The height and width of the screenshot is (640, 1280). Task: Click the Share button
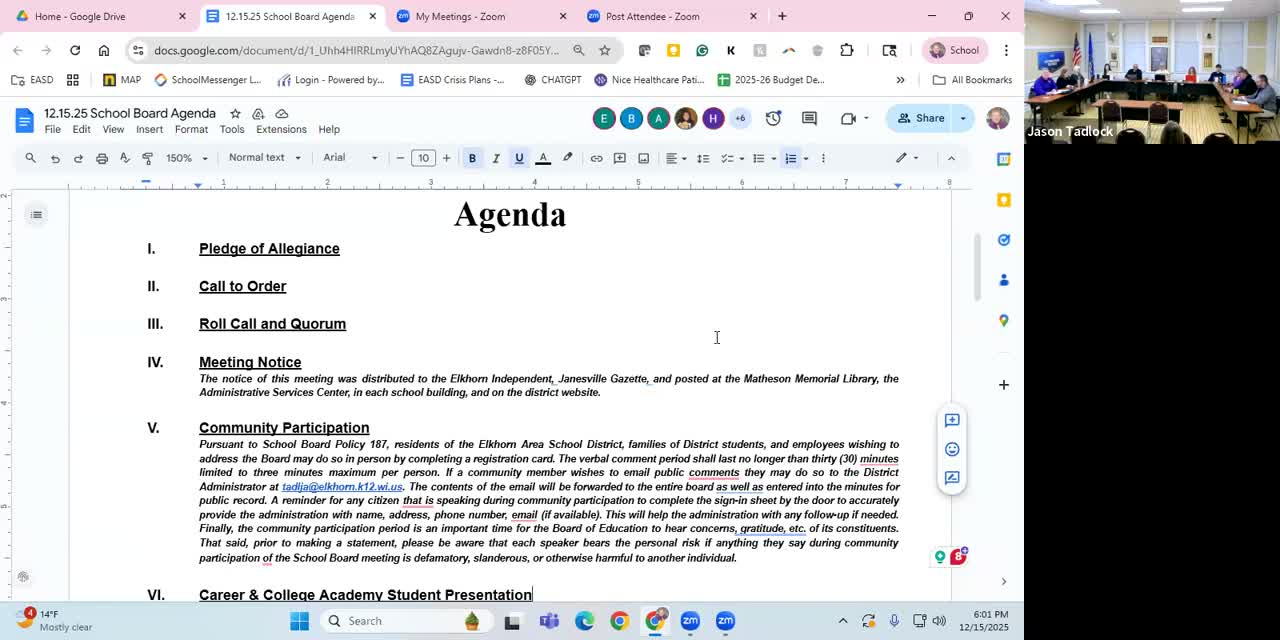pos(921,118)
